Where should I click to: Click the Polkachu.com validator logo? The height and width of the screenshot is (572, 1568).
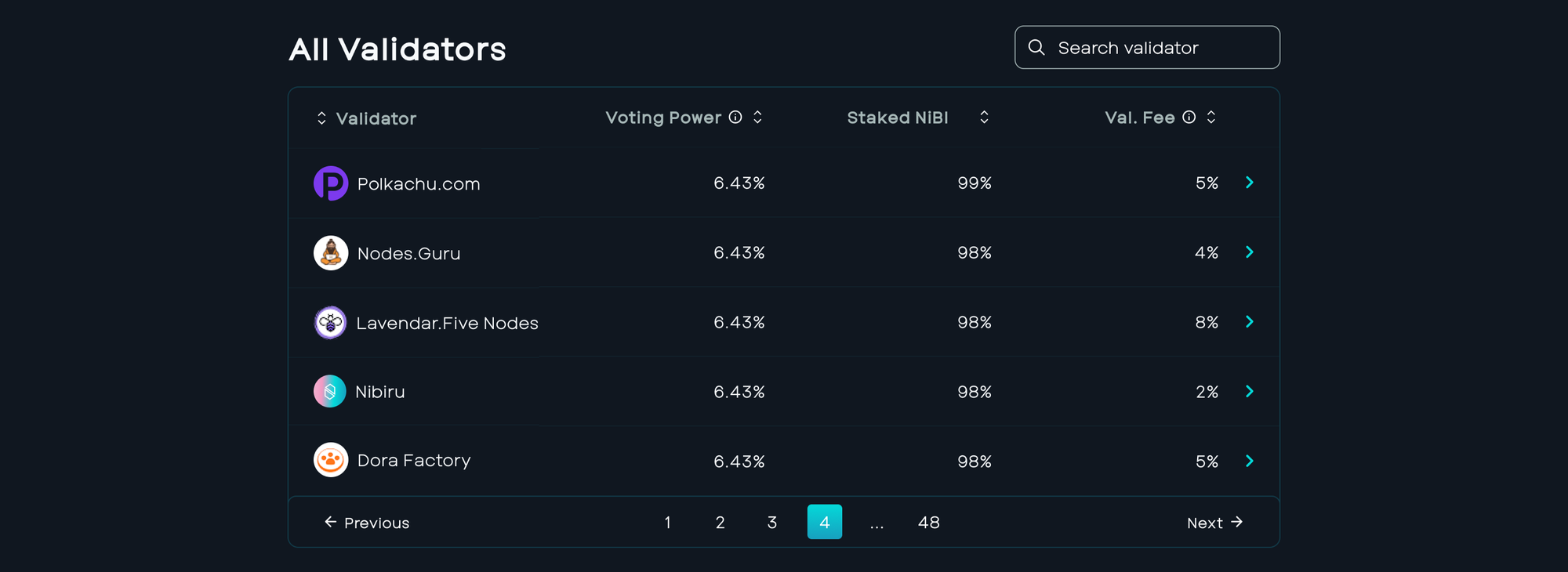pos(330,183)
